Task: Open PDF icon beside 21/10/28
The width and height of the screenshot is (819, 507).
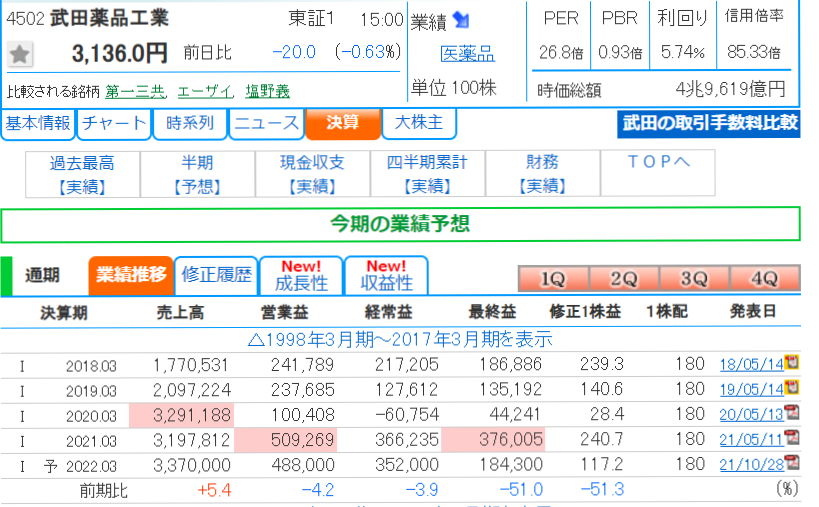Action: tap(792, 462)
